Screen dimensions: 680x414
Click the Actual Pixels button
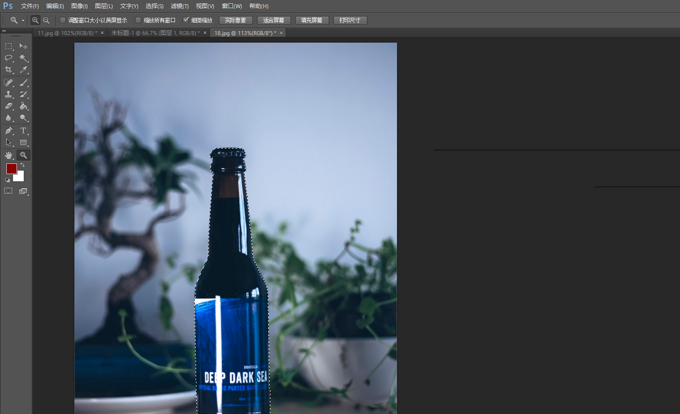[235, 20]
